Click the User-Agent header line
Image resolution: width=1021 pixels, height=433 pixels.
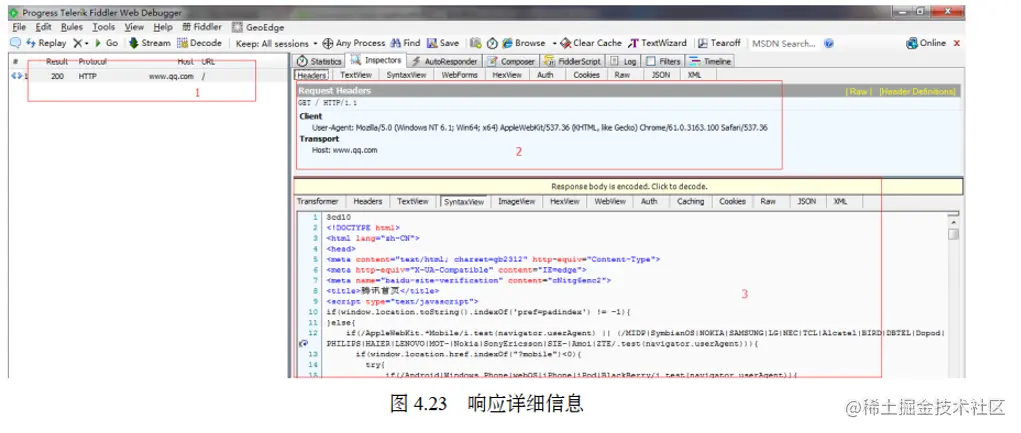539,128
